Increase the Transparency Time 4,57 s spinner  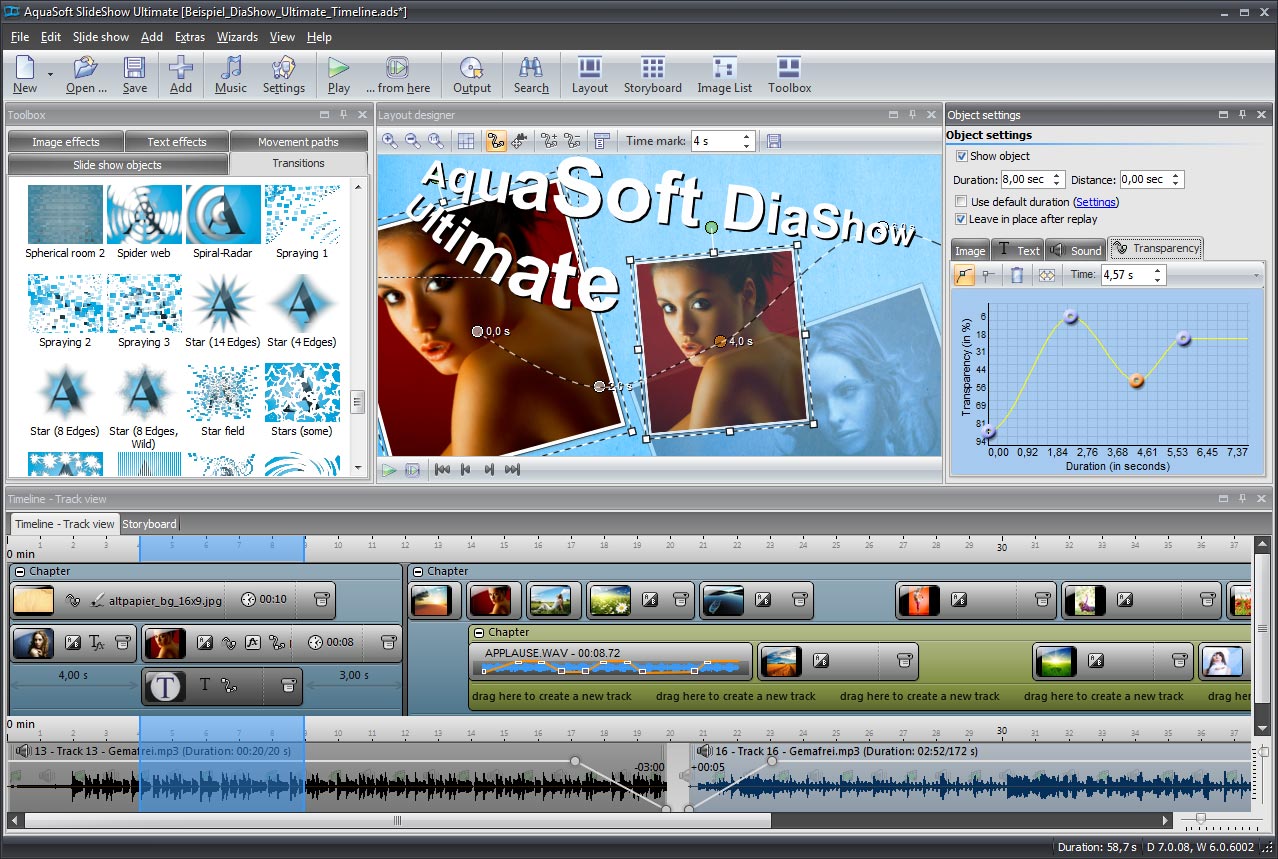tap(1158, 270)
